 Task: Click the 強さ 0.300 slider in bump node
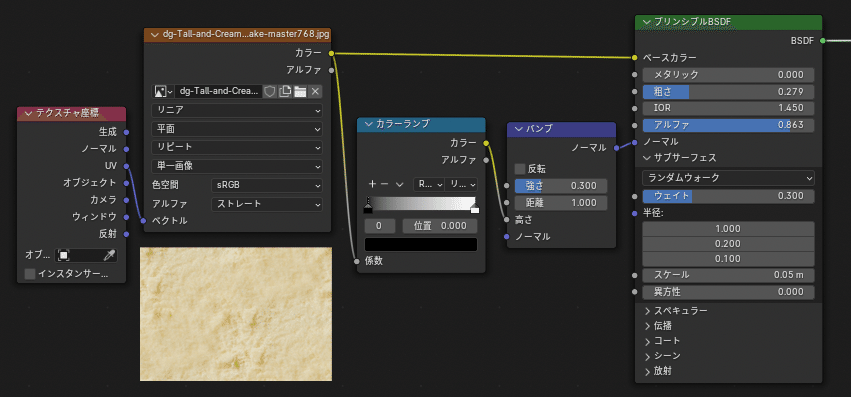(x=561, y=186)
